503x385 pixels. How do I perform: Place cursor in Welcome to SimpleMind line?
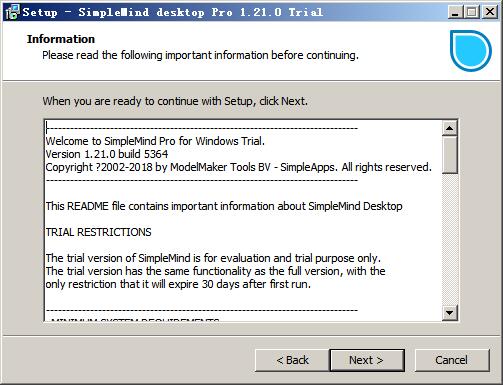[155, 141]
